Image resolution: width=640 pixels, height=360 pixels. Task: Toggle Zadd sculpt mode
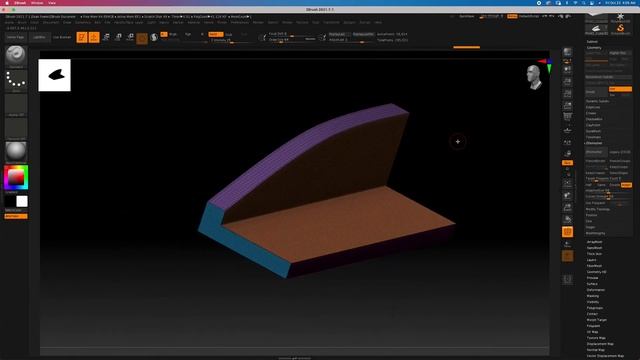216,34
